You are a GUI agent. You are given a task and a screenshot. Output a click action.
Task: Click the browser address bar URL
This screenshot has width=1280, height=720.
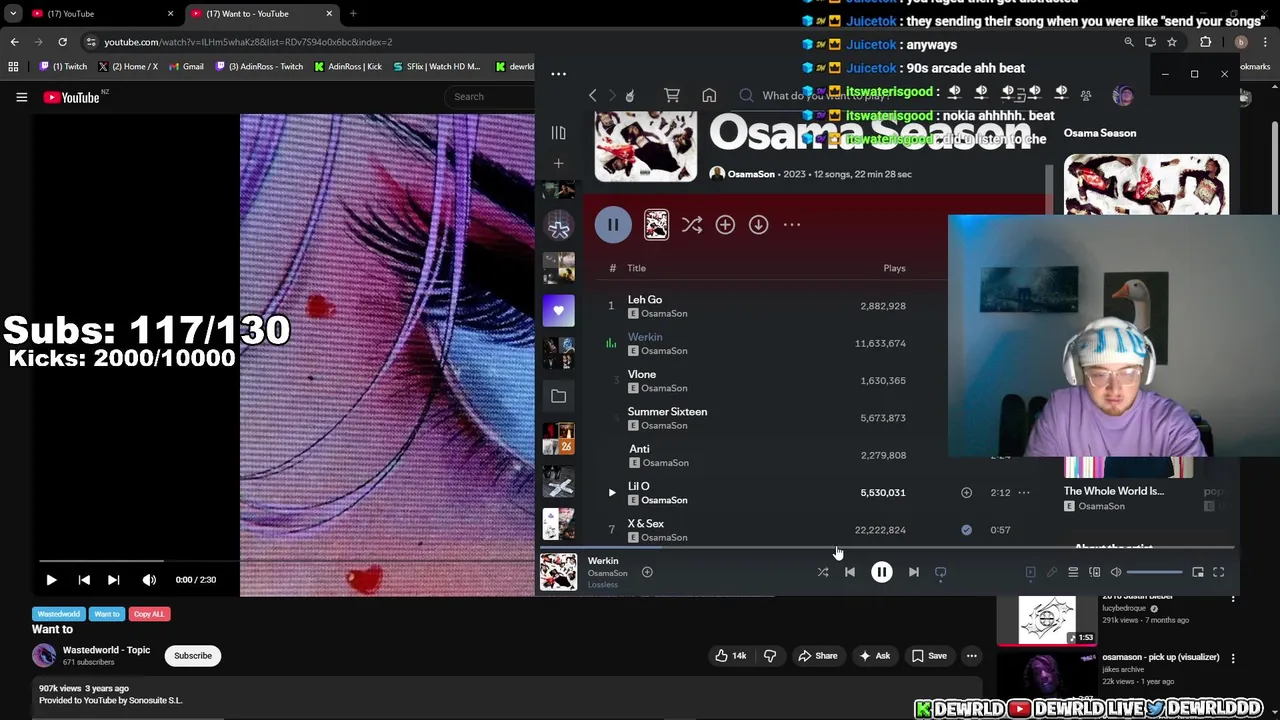[x=248, y=42]
